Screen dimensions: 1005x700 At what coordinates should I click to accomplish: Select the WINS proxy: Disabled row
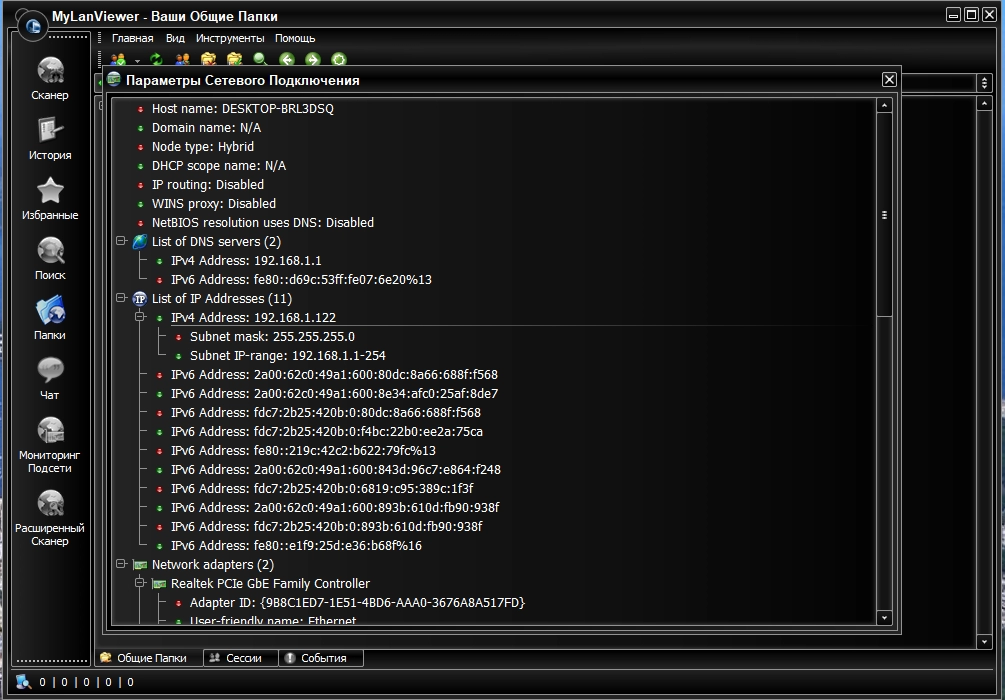(x=213, y=204)
